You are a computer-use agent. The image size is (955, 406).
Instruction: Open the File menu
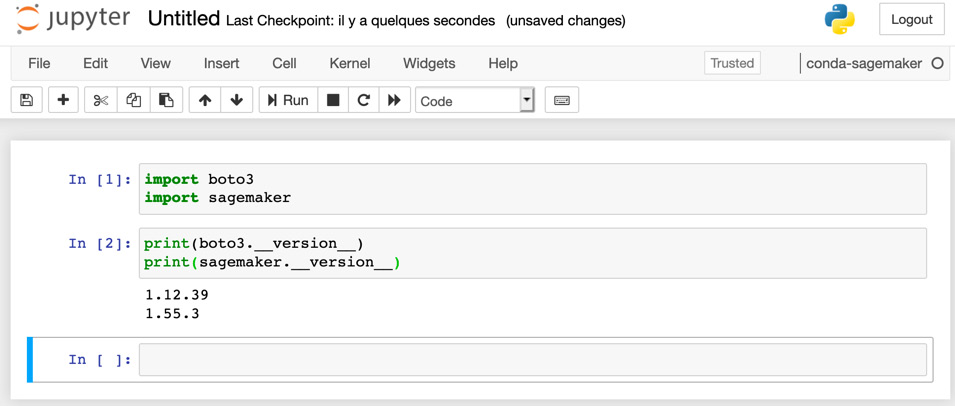pos(40,63)
